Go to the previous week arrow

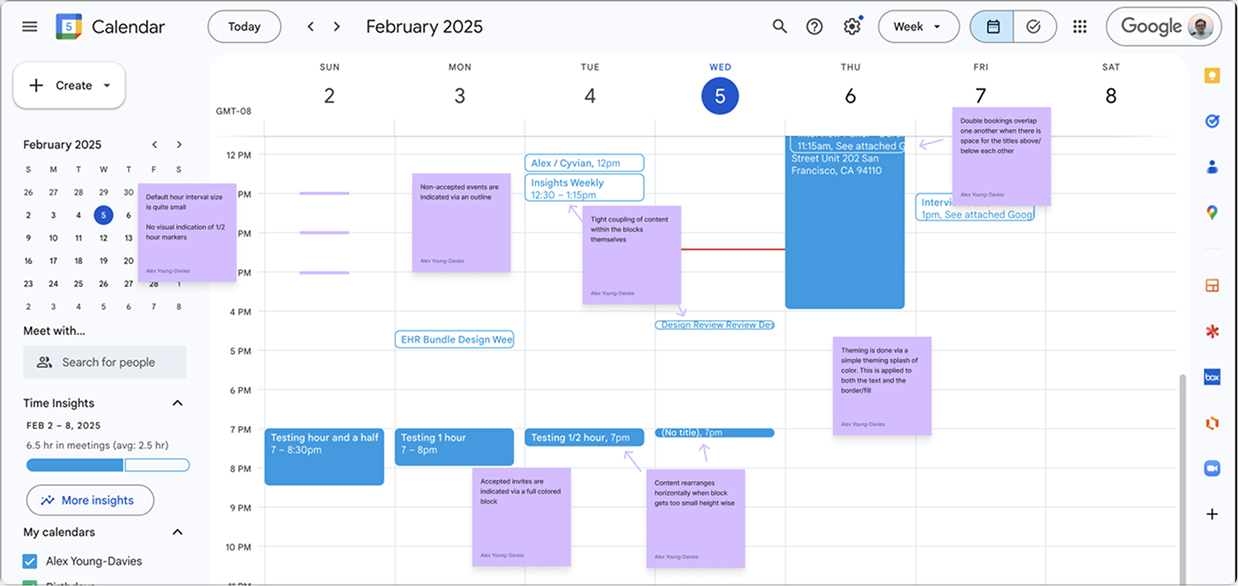[311, 27]
